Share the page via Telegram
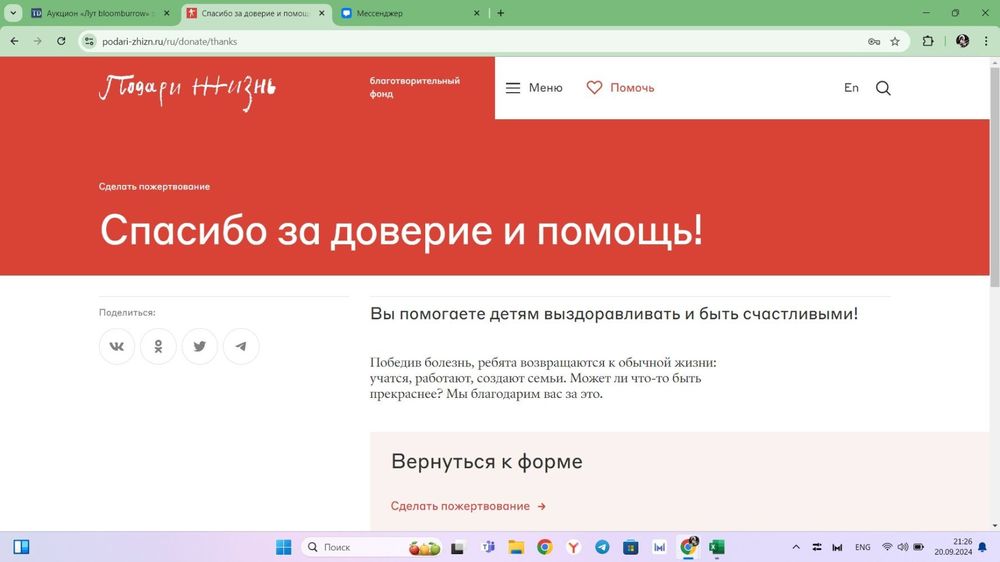The height and width of the screenshot is (562, 1000). 241,346
